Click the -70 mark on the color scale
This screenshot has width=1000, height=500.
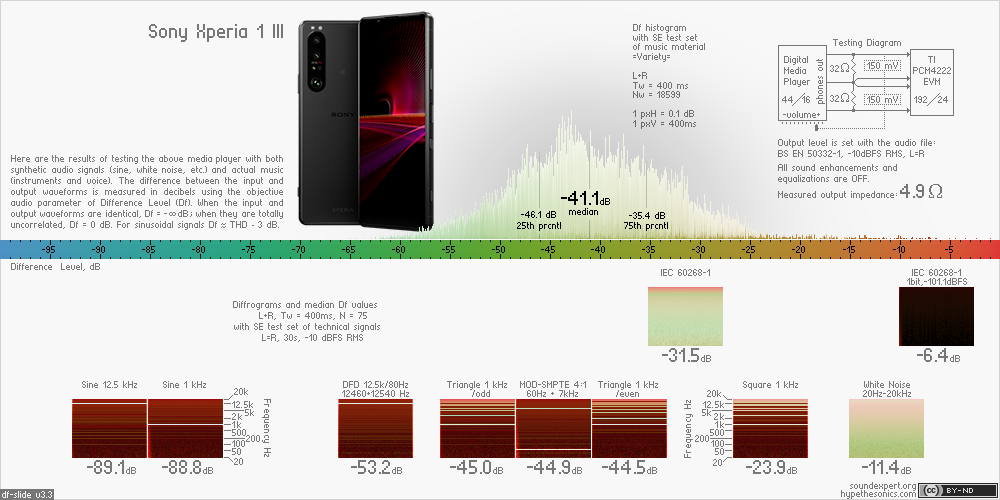[298, 249]
